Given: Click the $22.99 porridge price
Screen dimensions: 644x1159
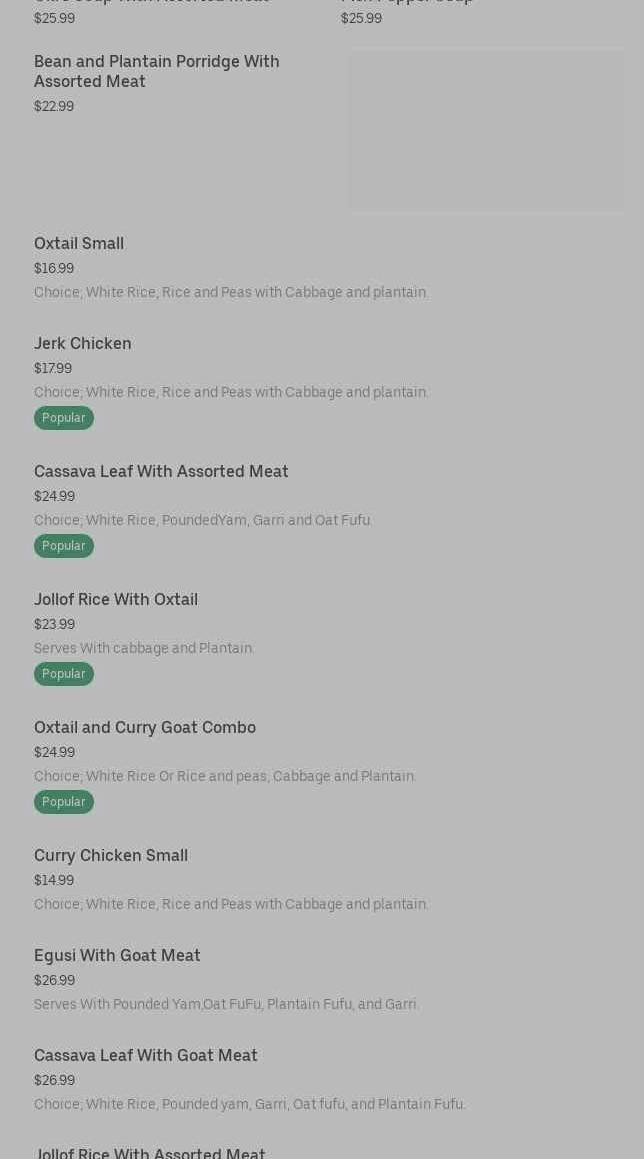Looking at the screenshot, I should (54, 106).
